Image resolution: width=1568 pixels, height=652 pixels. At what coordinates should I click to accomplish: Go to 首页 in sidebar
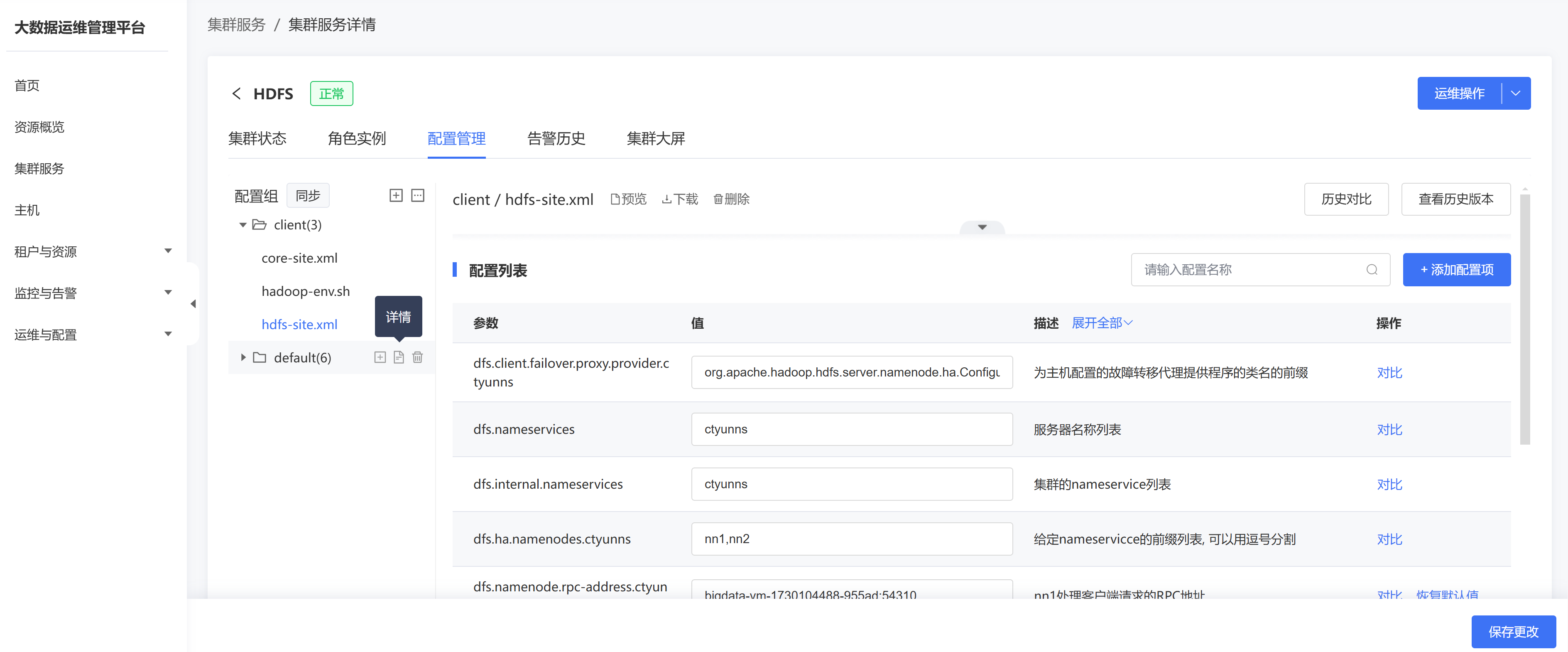pos(27,85)
